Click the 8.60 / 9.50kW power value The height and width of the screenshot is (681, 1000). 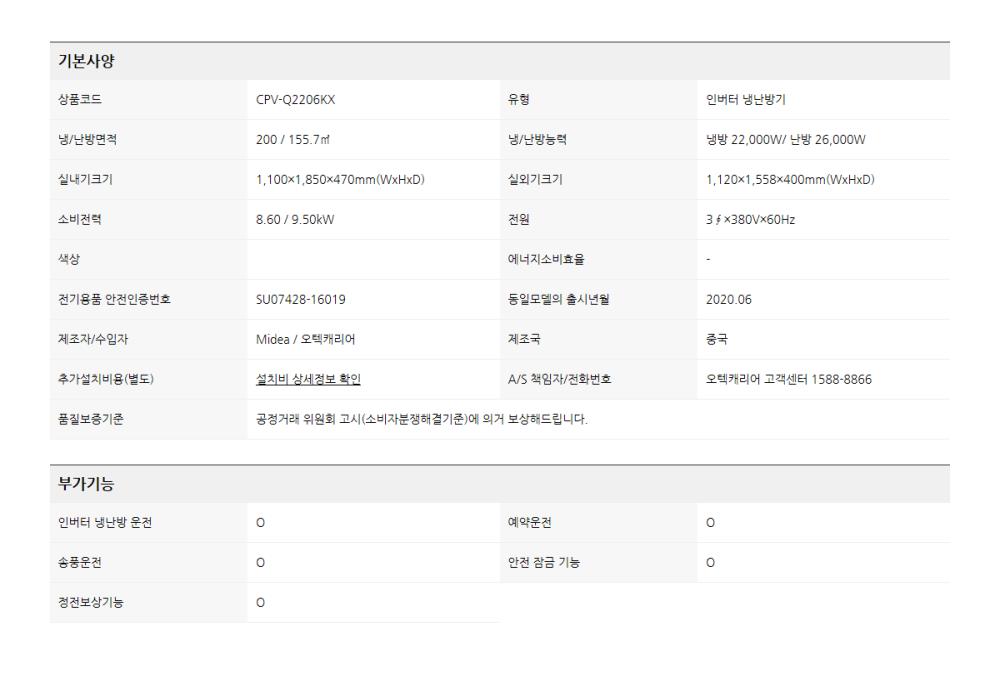295,219
